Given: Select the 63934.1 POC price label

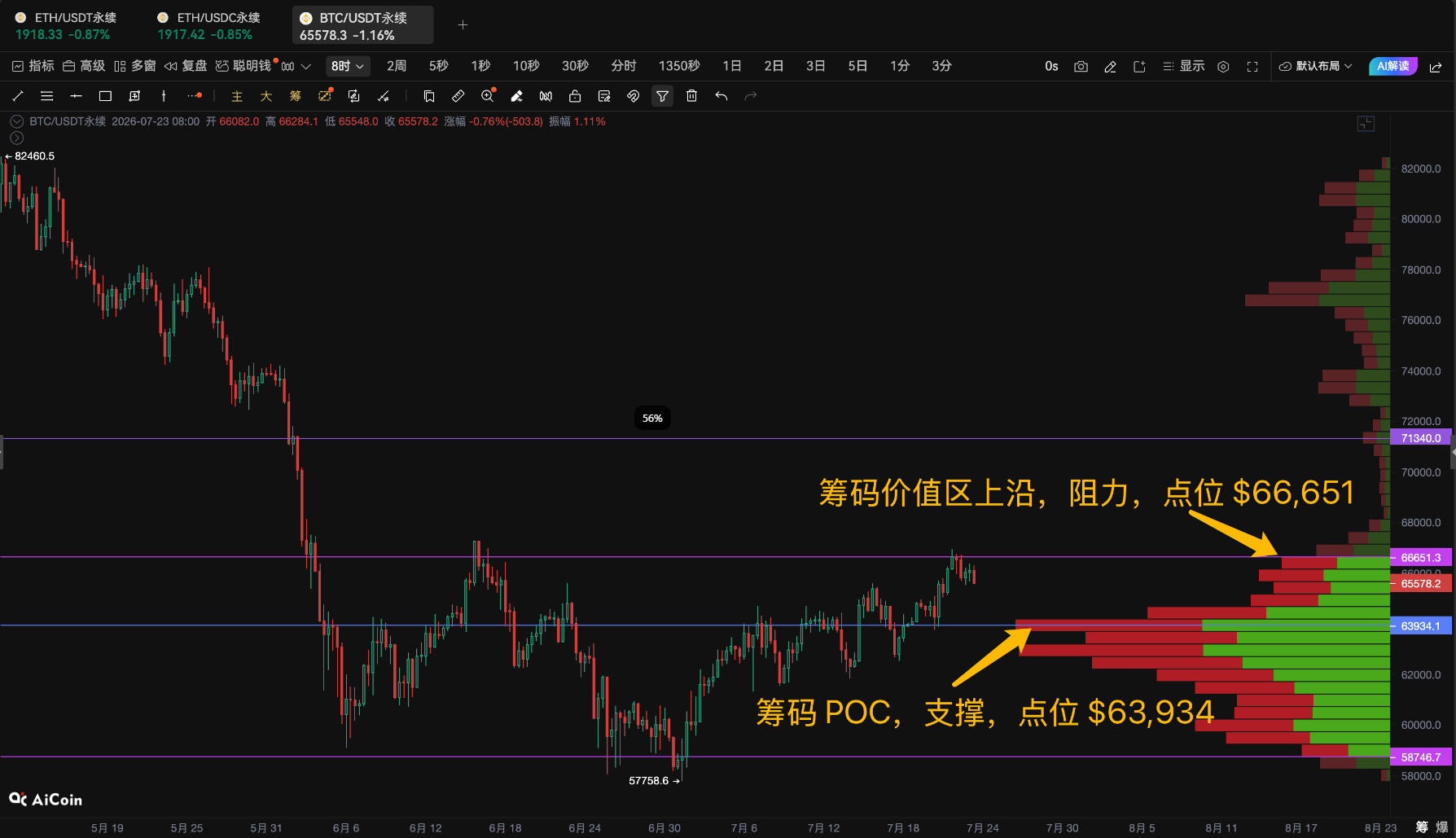Looking at the screenshot, I should [x=1421, y=626].
